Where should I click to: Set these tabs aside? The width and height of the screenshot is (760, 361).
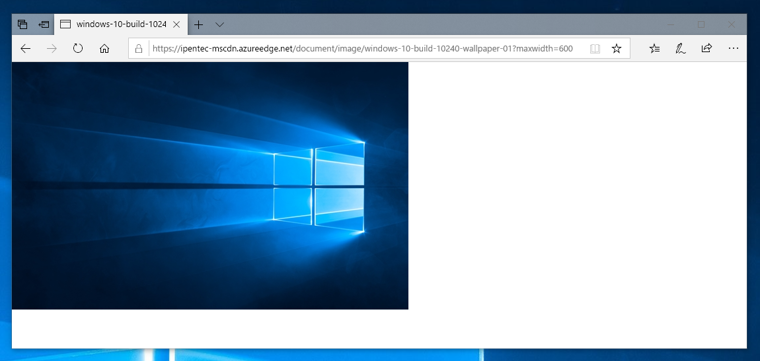click(x=44, y=24)
